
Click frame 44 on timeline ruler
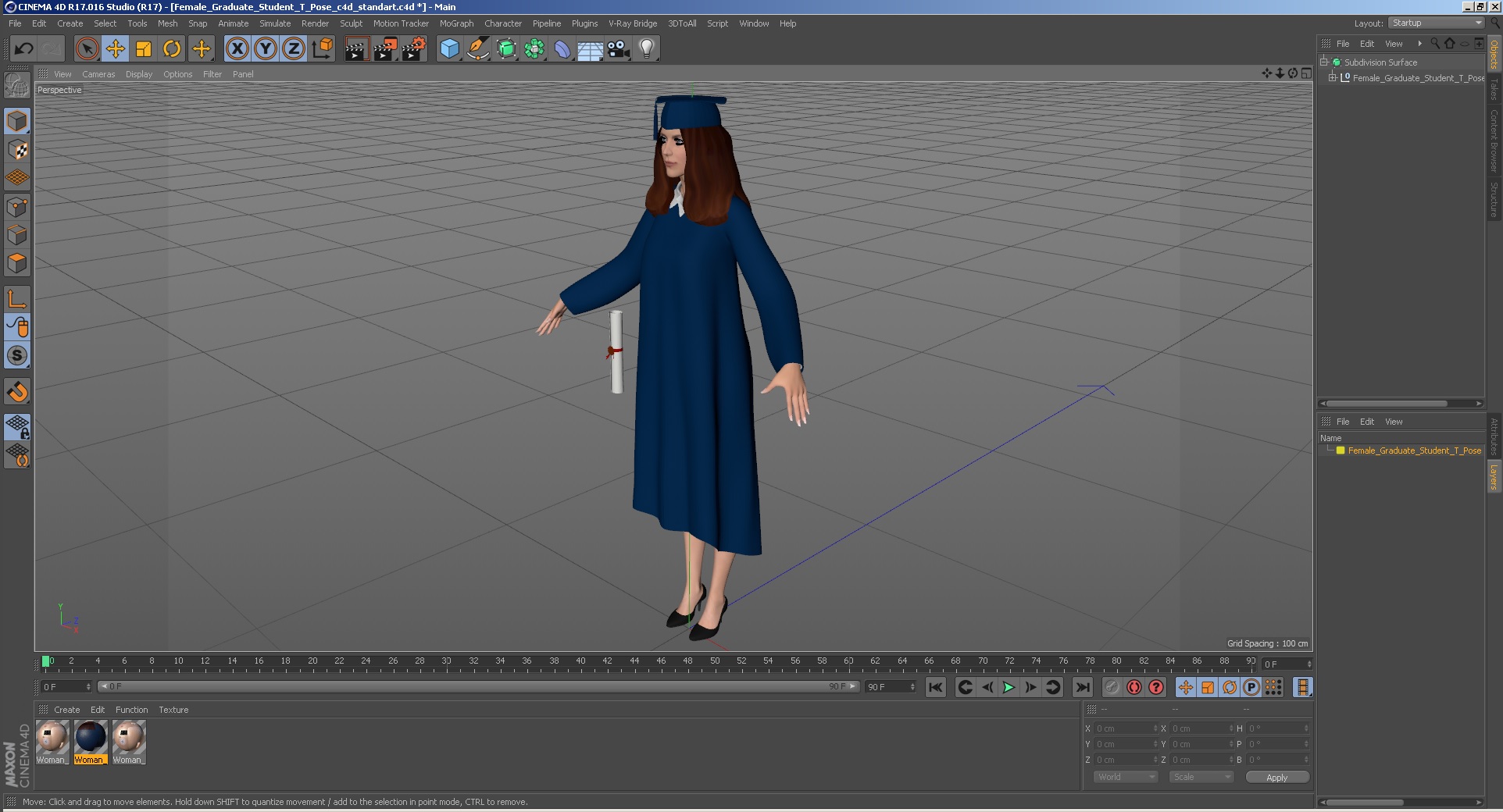coord(634,662)
